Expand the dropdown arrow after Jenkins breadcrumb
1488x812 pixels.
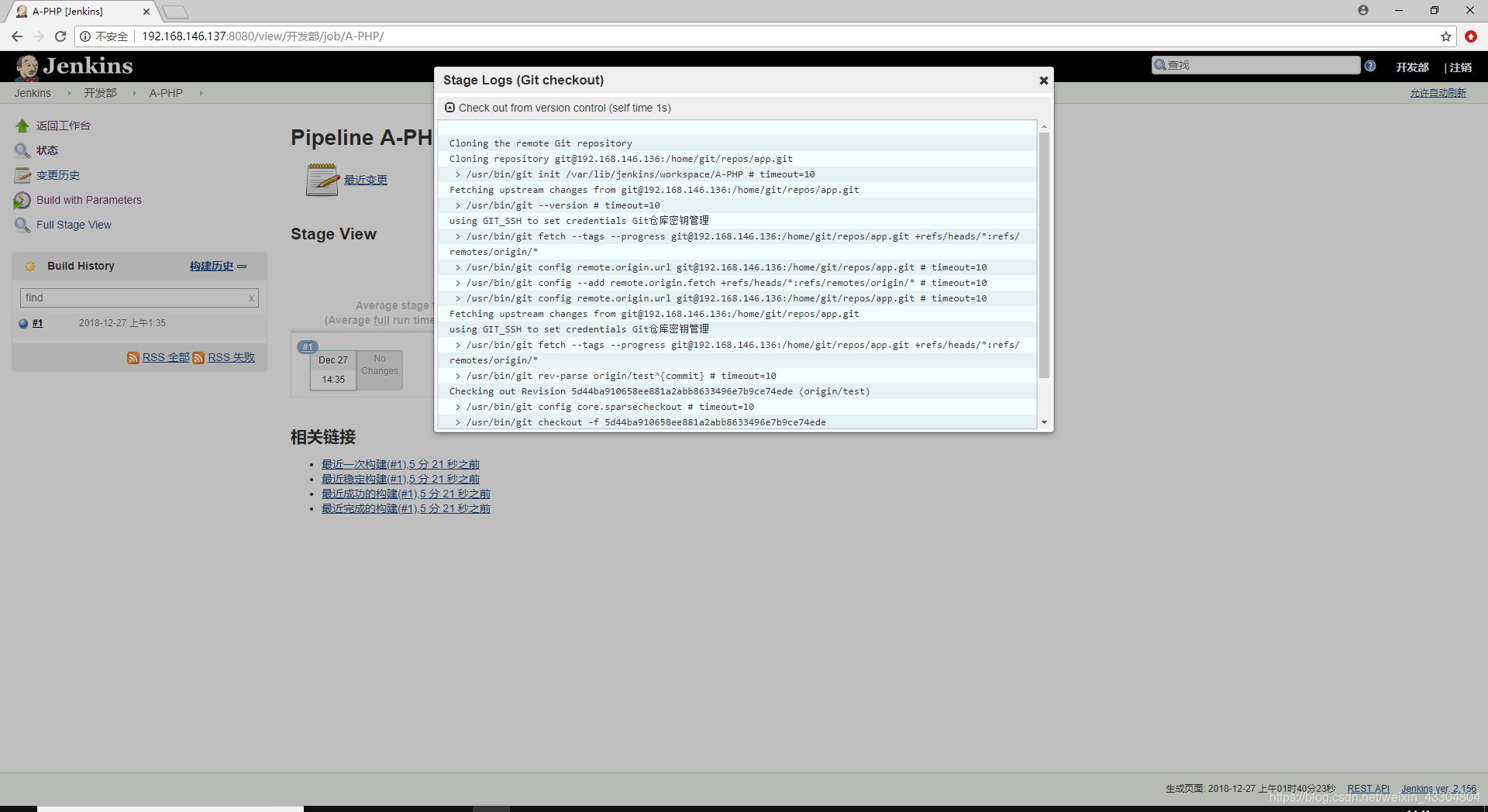coord(69,93)
